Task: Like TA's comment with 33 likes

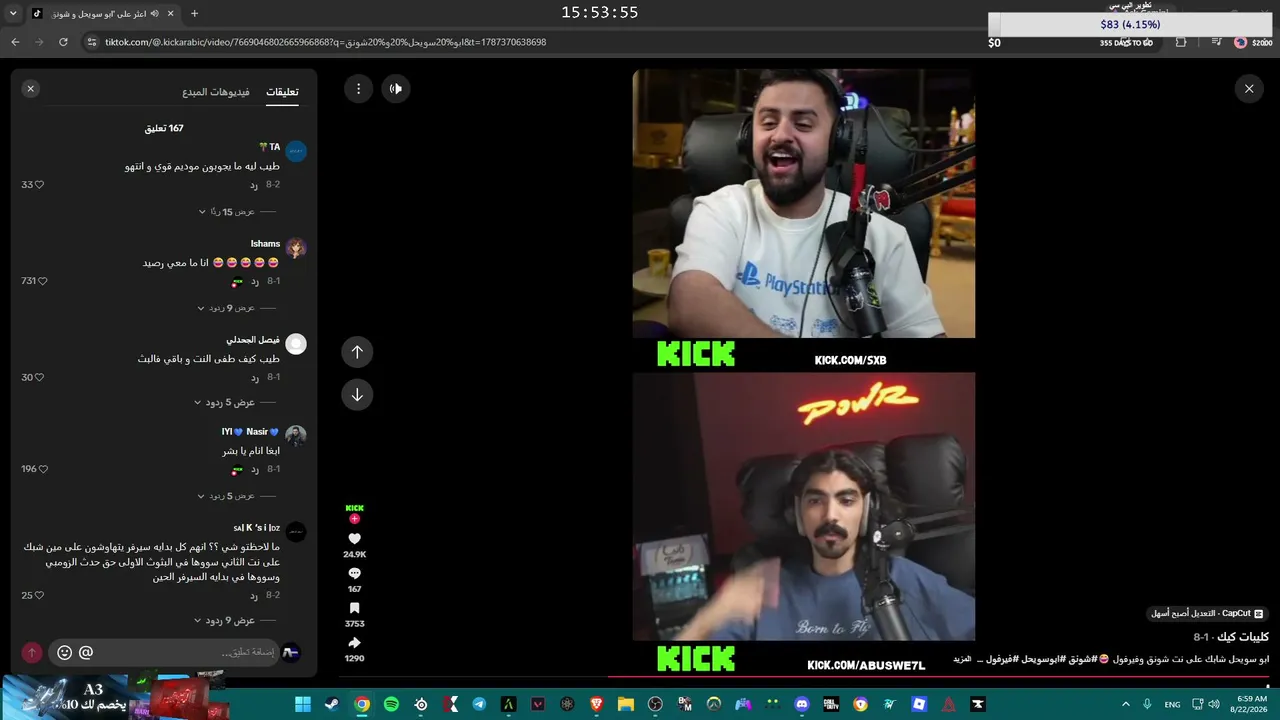Action: point(40,185)
